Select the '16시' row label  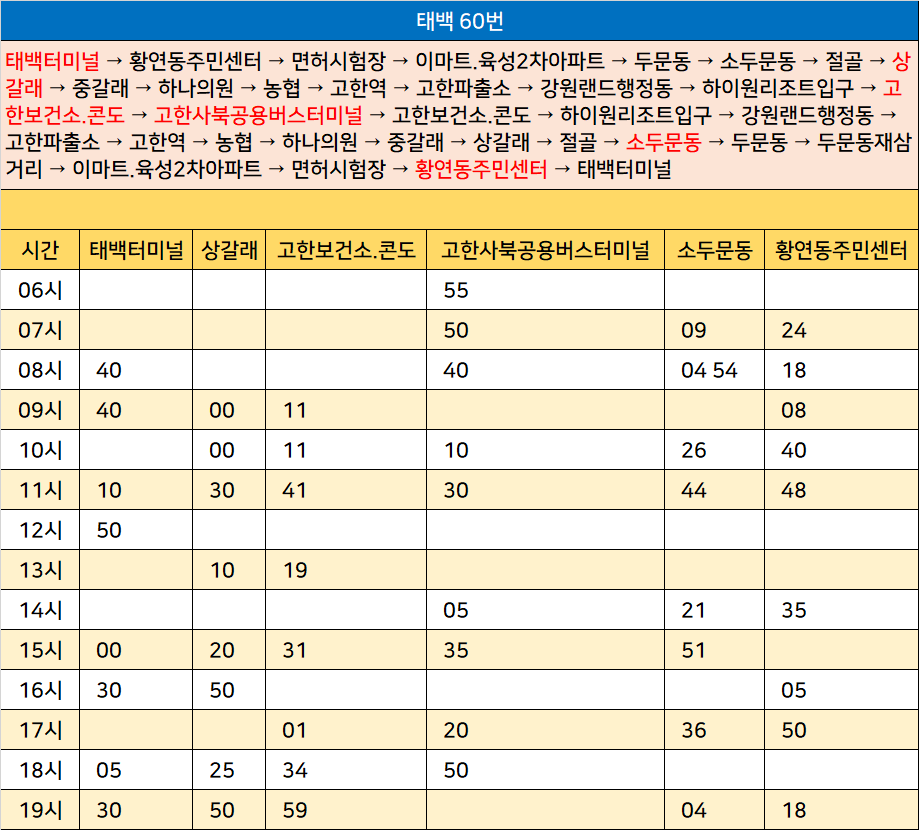(40, 690)
